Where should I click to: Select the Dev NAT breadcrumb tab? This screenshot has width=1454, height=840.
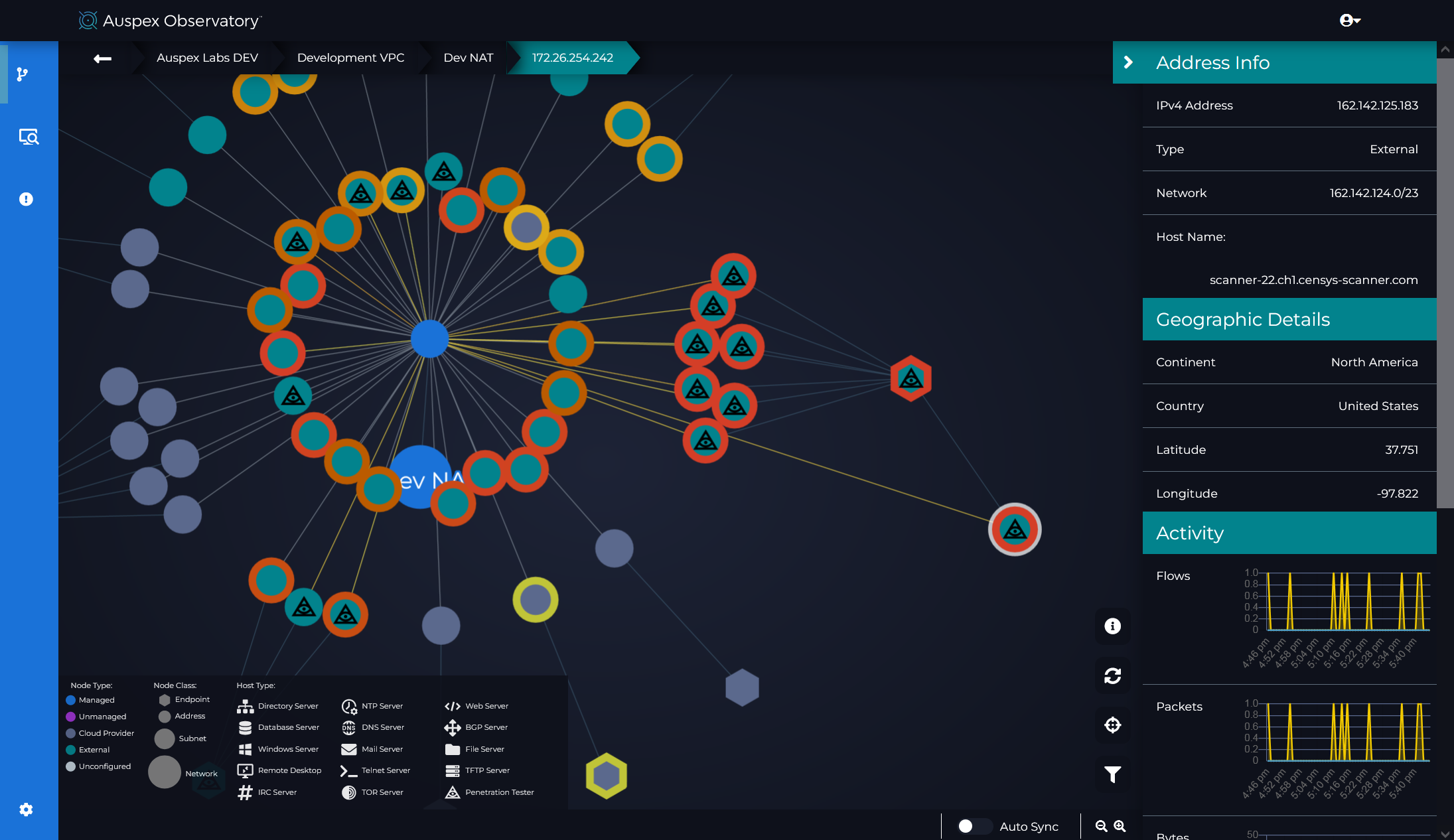(x=469, y=58)
